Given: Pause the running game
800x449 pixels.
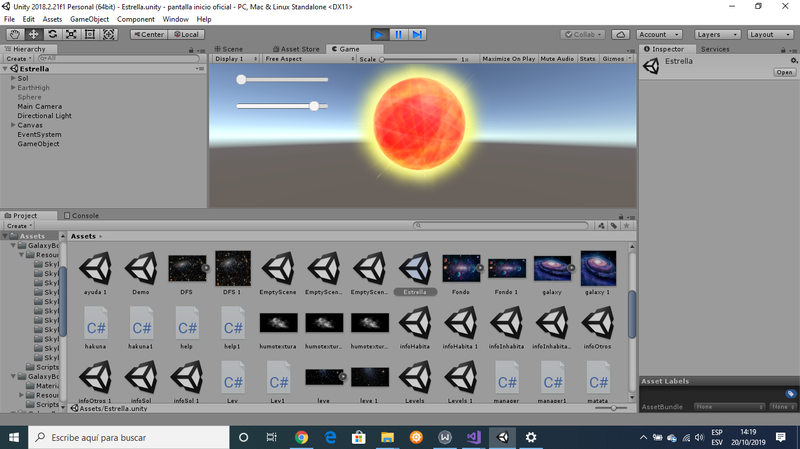Looking at the screenshot, I should 399,34.
